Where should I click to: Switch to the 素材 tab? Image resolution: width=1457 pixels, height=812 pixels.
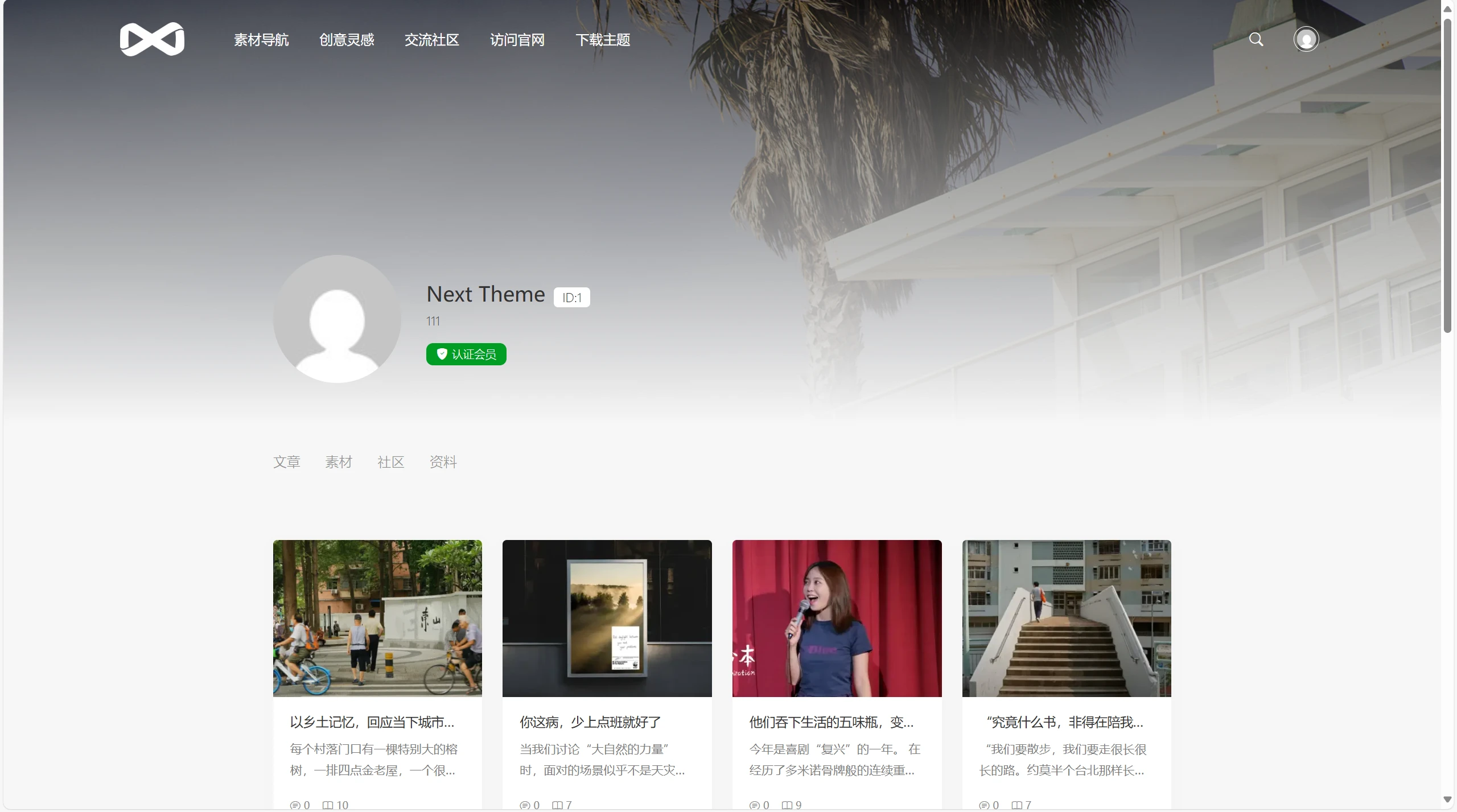tap(339, 461)
